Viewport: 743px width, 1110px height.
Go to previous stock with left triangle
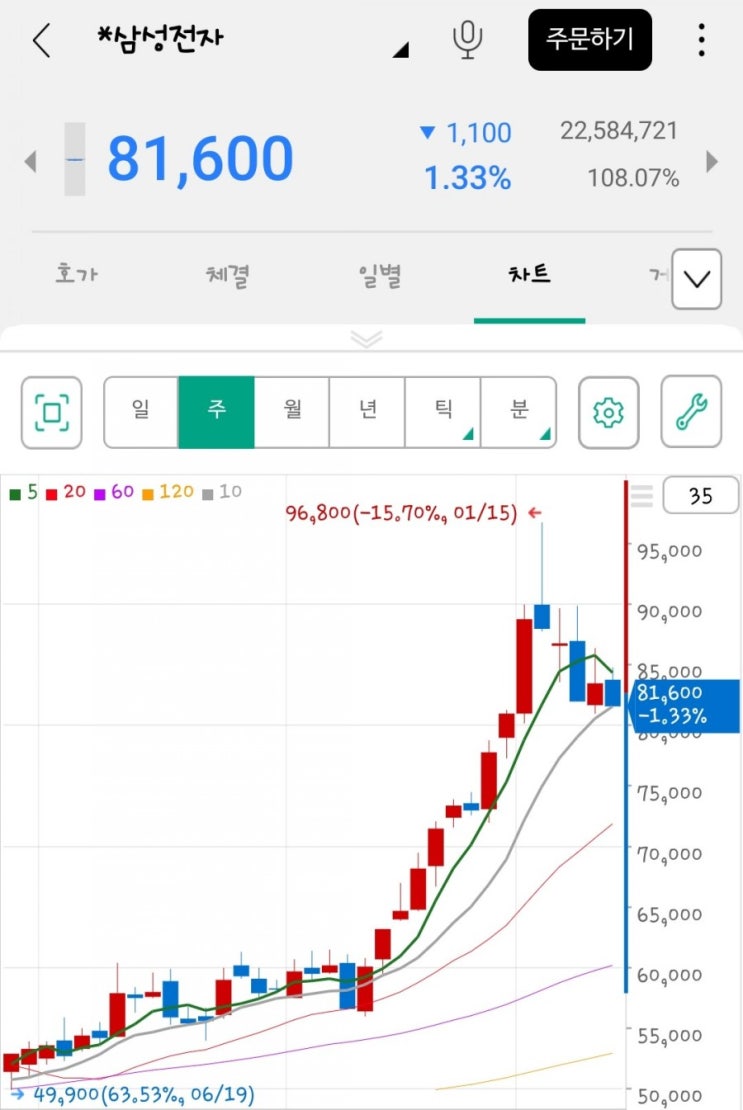[x=30, y=161]
